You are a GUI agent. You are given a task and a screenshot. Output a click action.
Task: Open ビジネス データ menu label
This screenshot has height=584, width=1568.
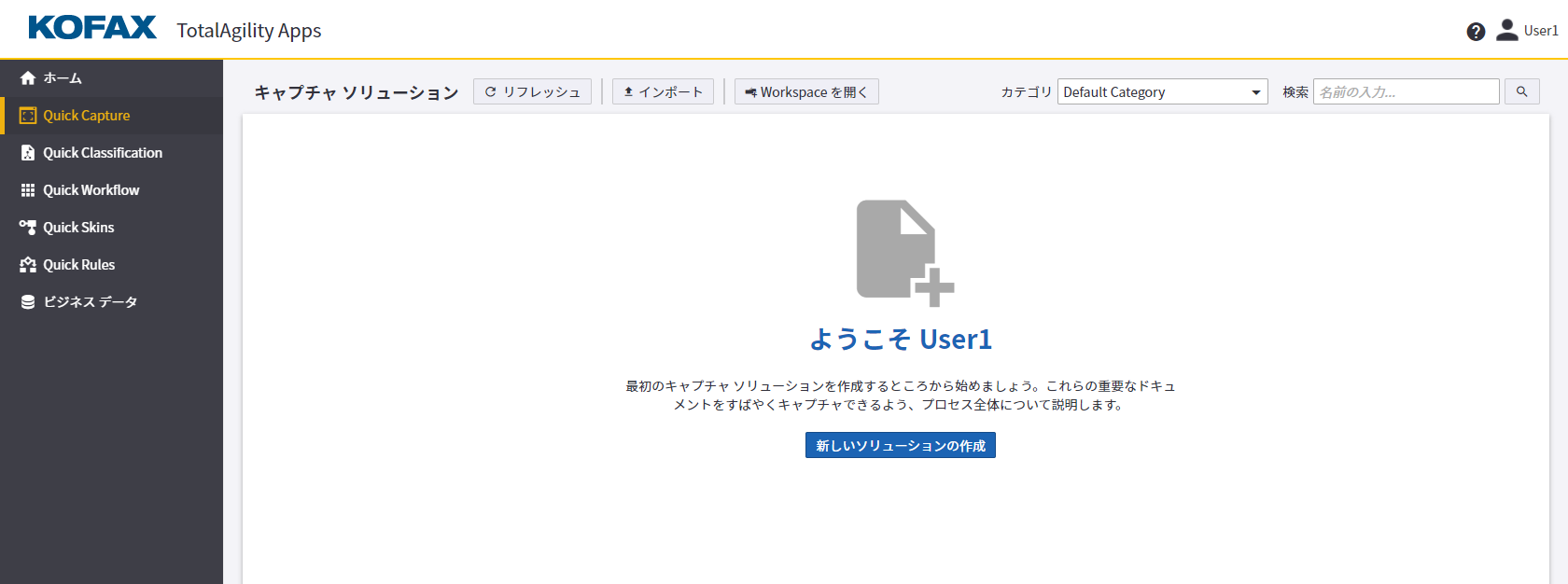(91, 302)
